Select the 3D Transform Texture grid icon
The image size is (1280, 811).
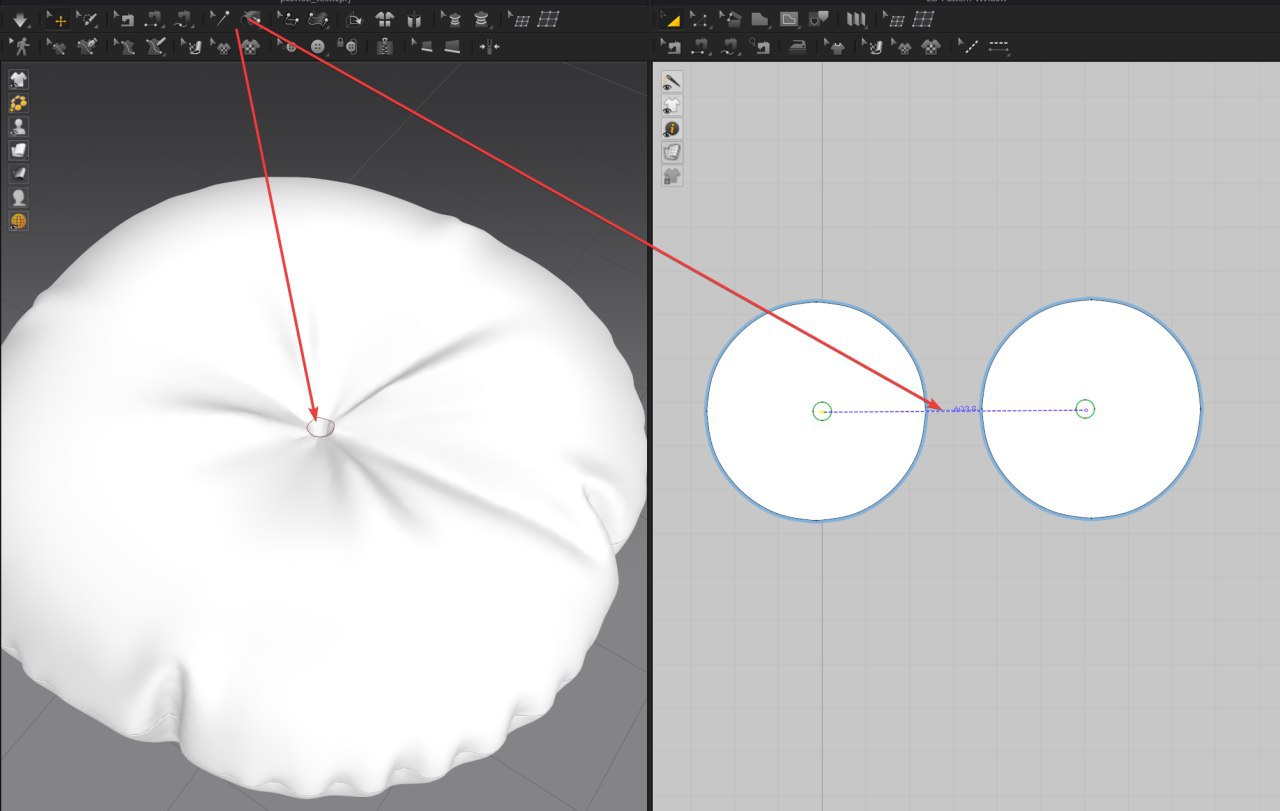pos(548,19)
